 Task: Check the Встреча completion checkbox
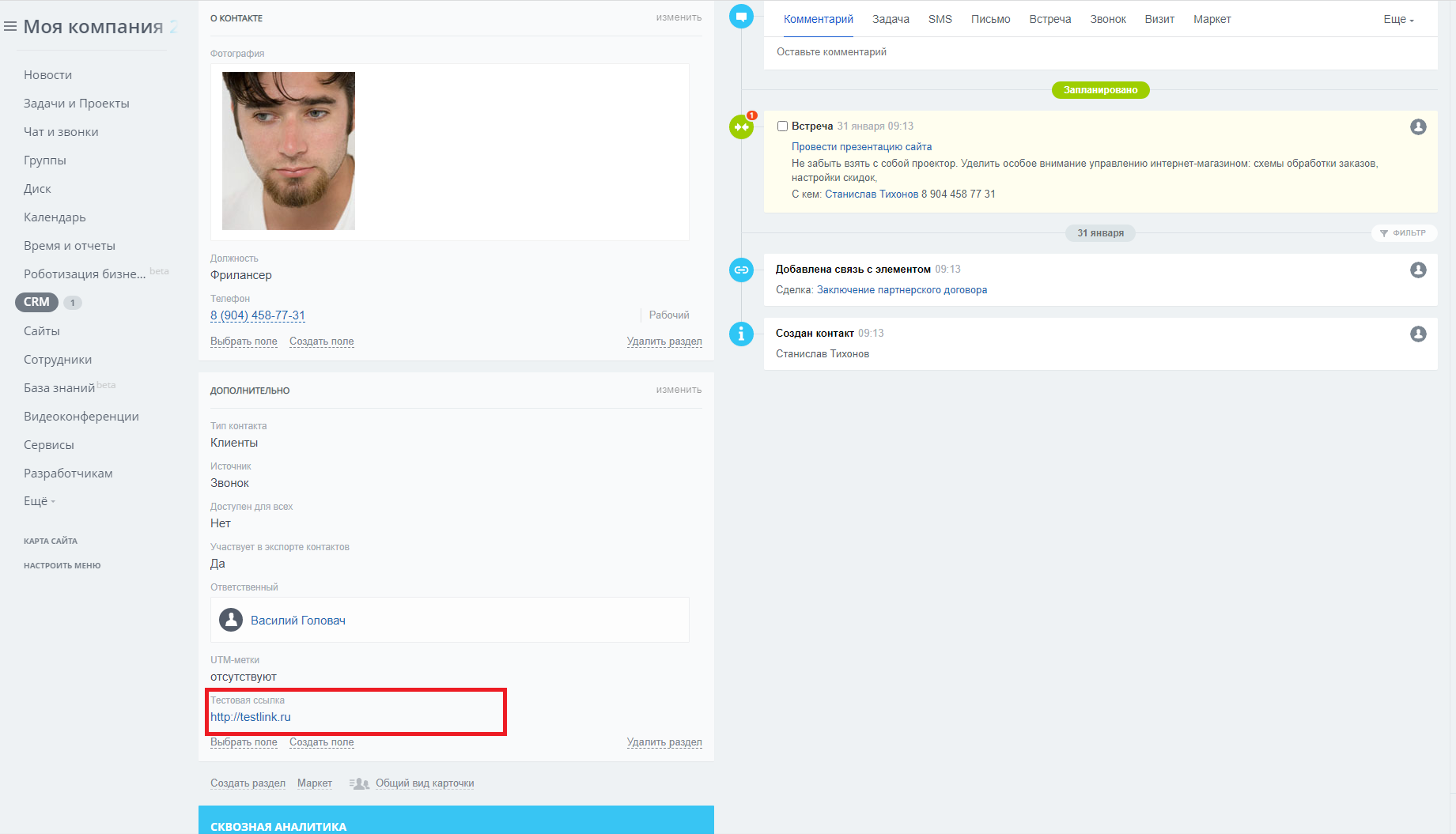click(x=782, y=126)
